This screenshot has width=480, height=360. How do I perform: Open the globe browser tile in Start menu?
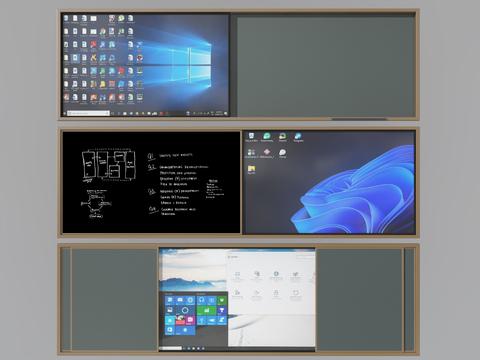(190, 300)
